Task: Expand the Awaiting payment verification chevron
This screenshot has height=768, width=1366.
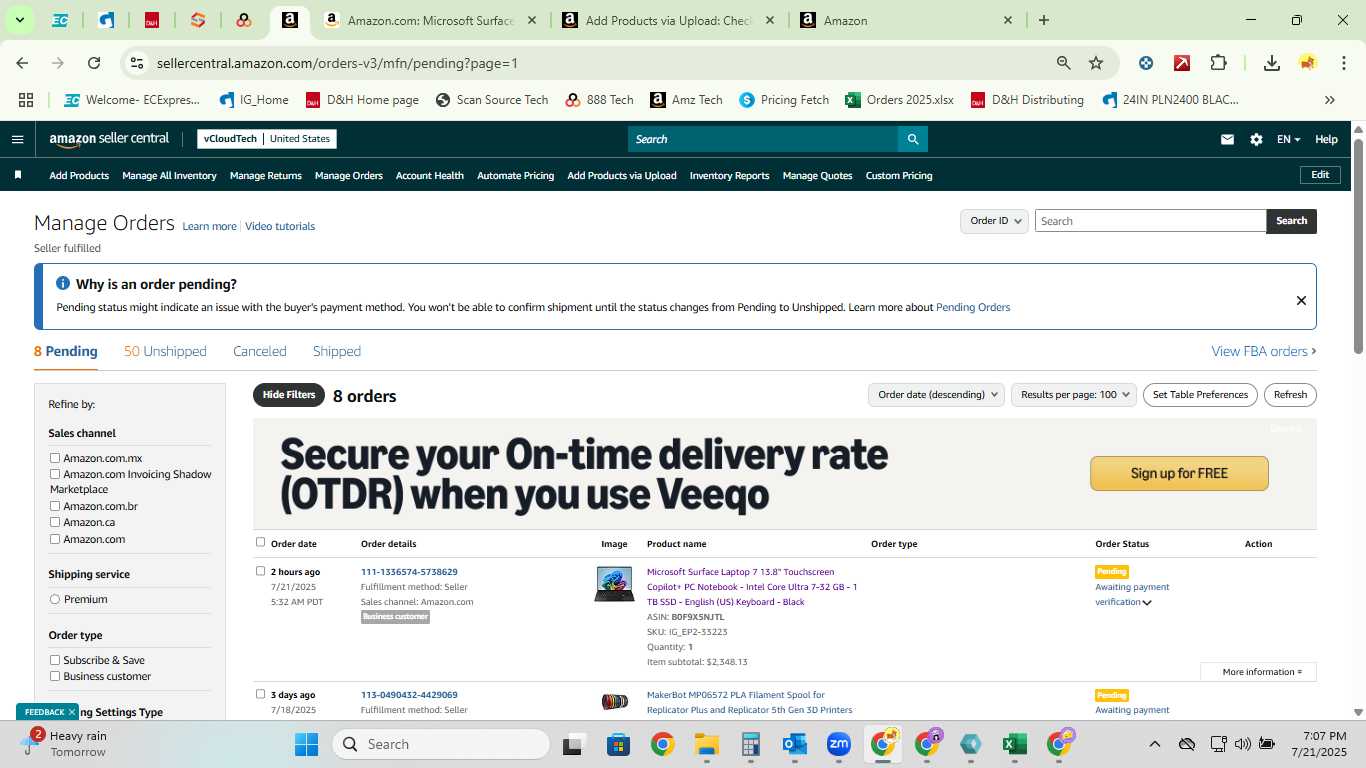Action: (1147, 602)
